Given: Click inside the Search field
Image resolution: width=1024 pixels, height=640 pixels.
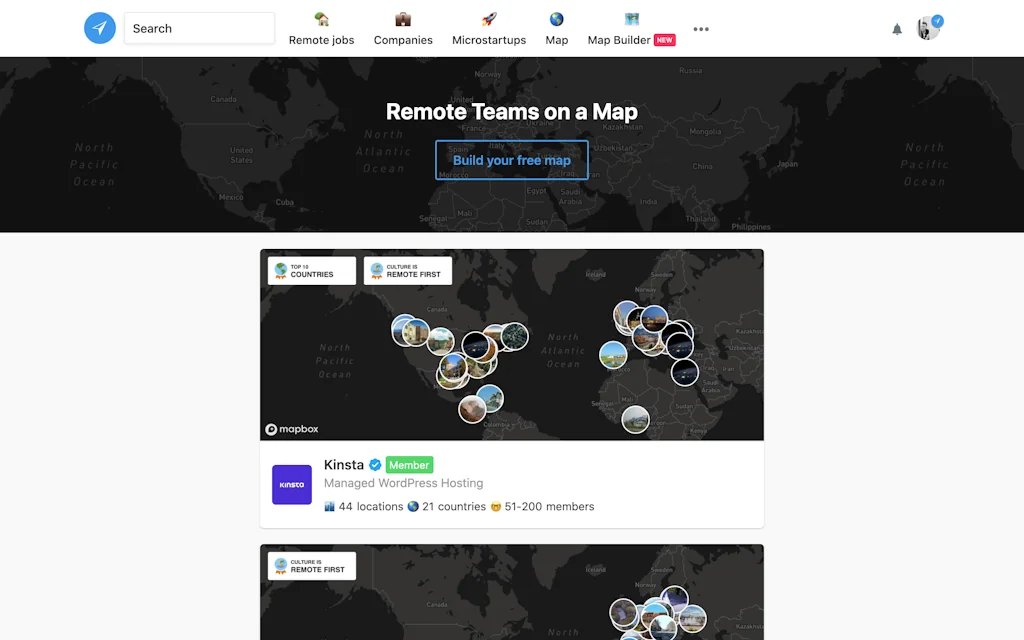Looking at the screenshot, I should [x=198, y=28].
